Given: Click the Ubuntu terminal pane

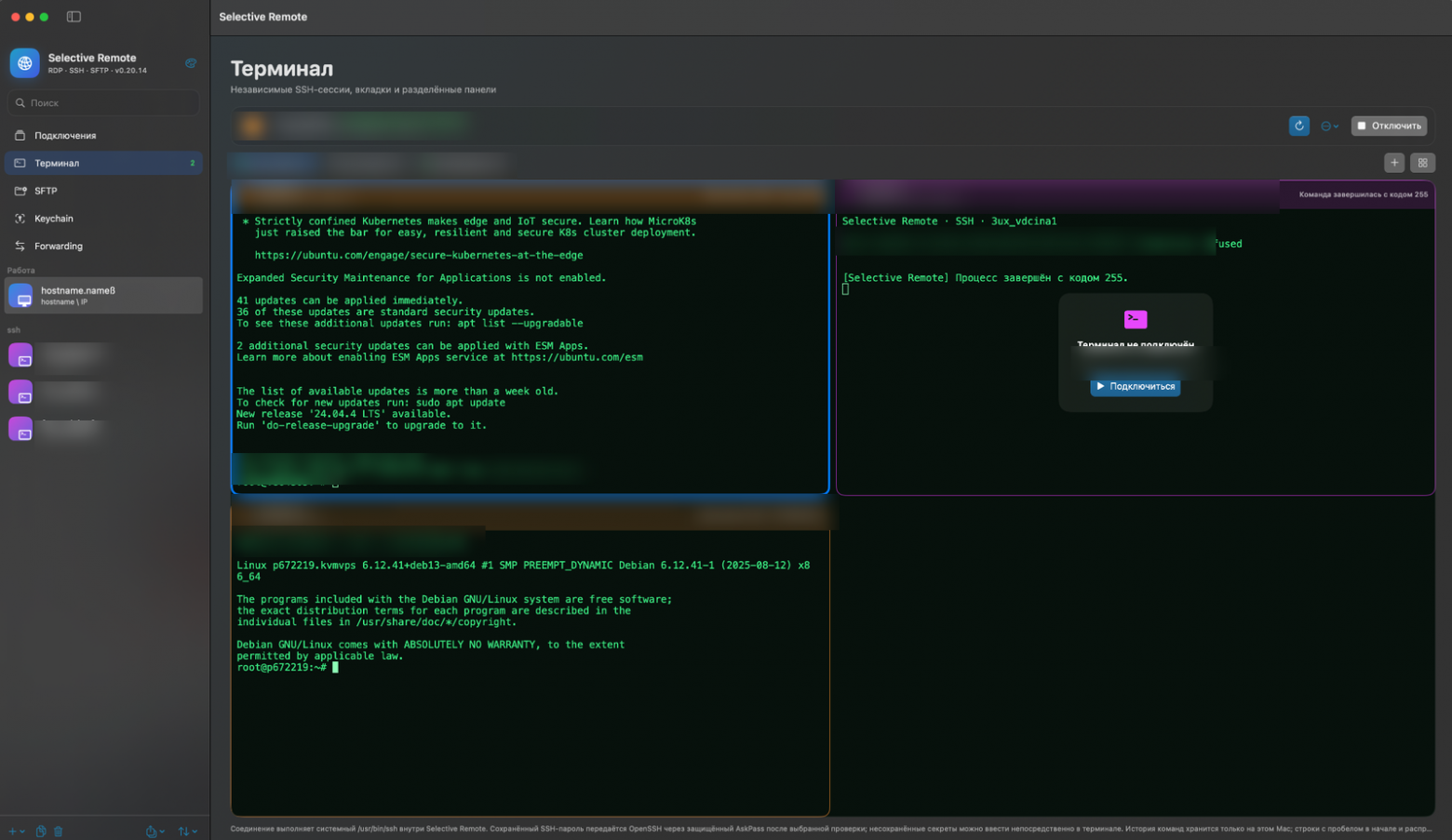Looking at the screenshot, I should pos(530,337).
